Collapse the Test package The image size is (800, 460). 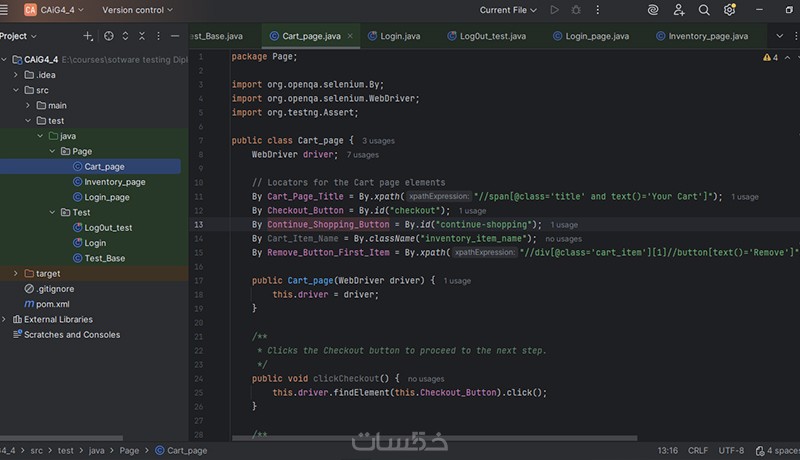53,213
